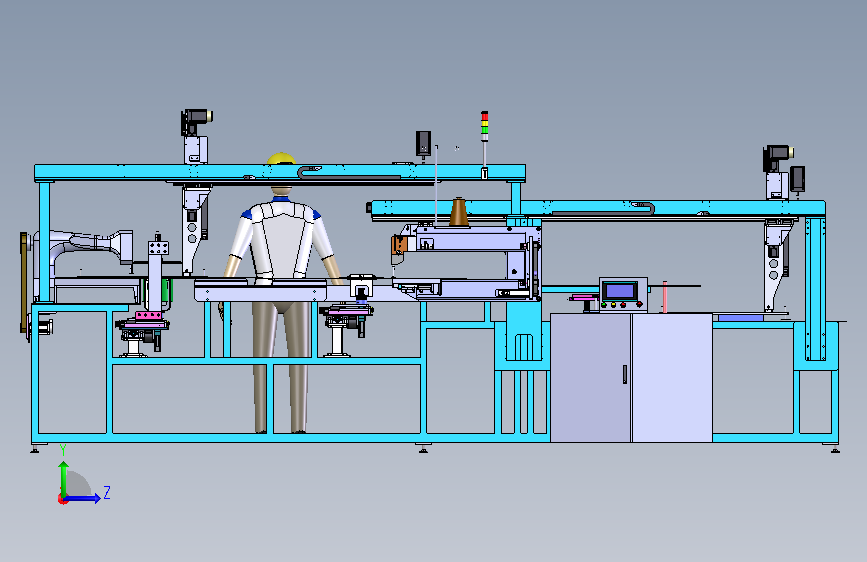Click the "Y" axis label
867x562 pixels.
pyautogui.click(x=63, y=450)
